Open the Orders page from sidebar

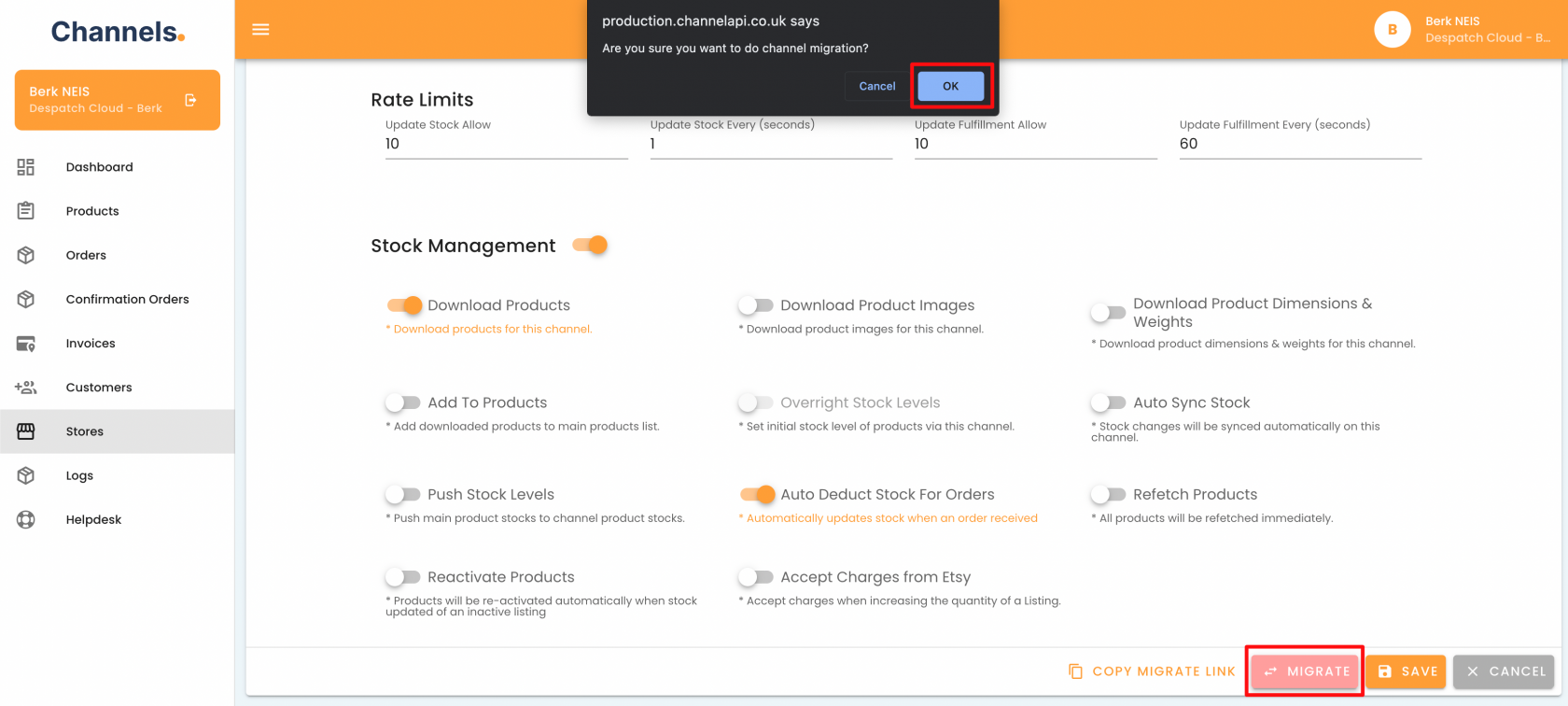[86, 255]
